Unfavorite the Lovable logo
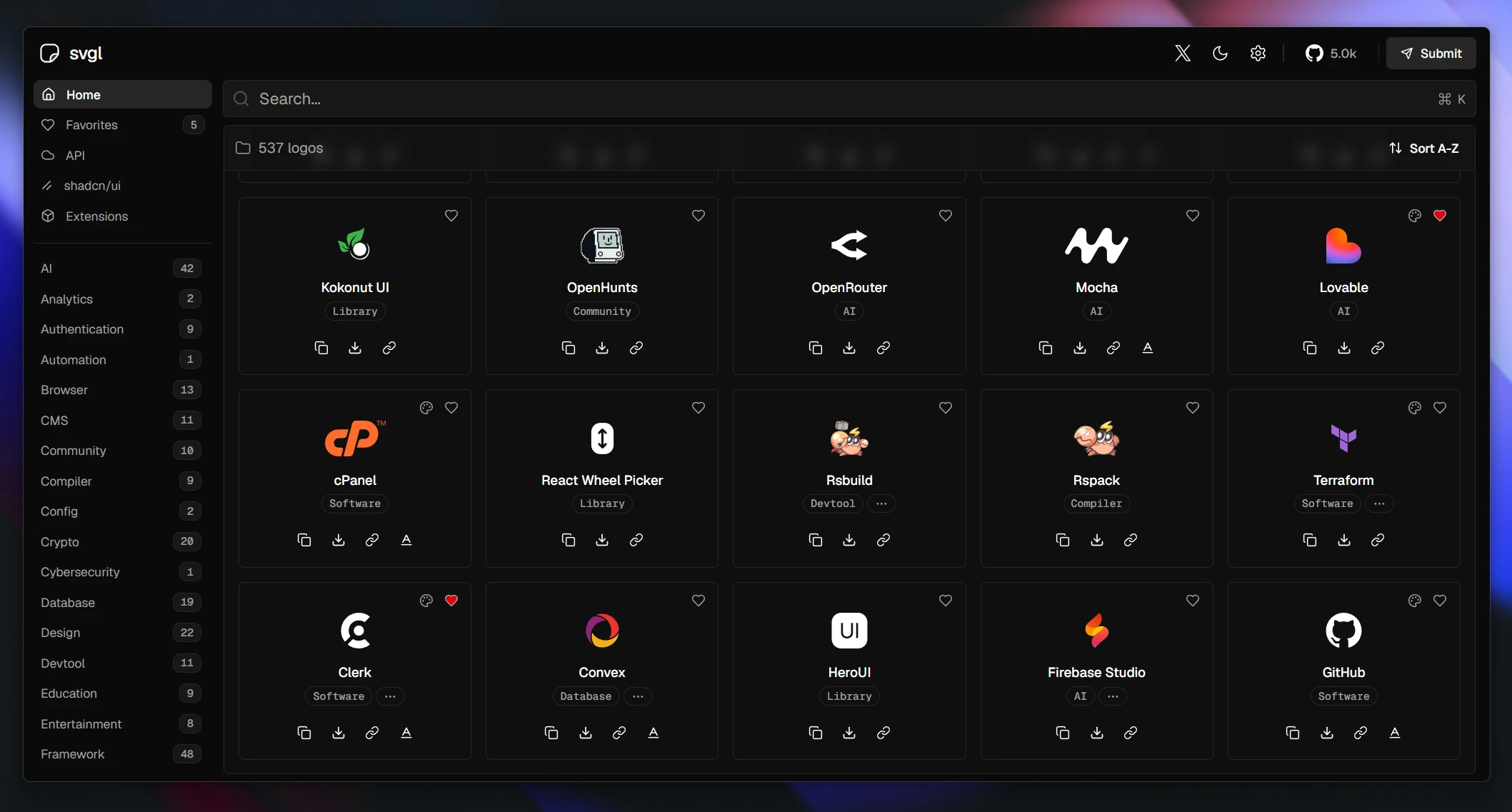 point(1440,216)
